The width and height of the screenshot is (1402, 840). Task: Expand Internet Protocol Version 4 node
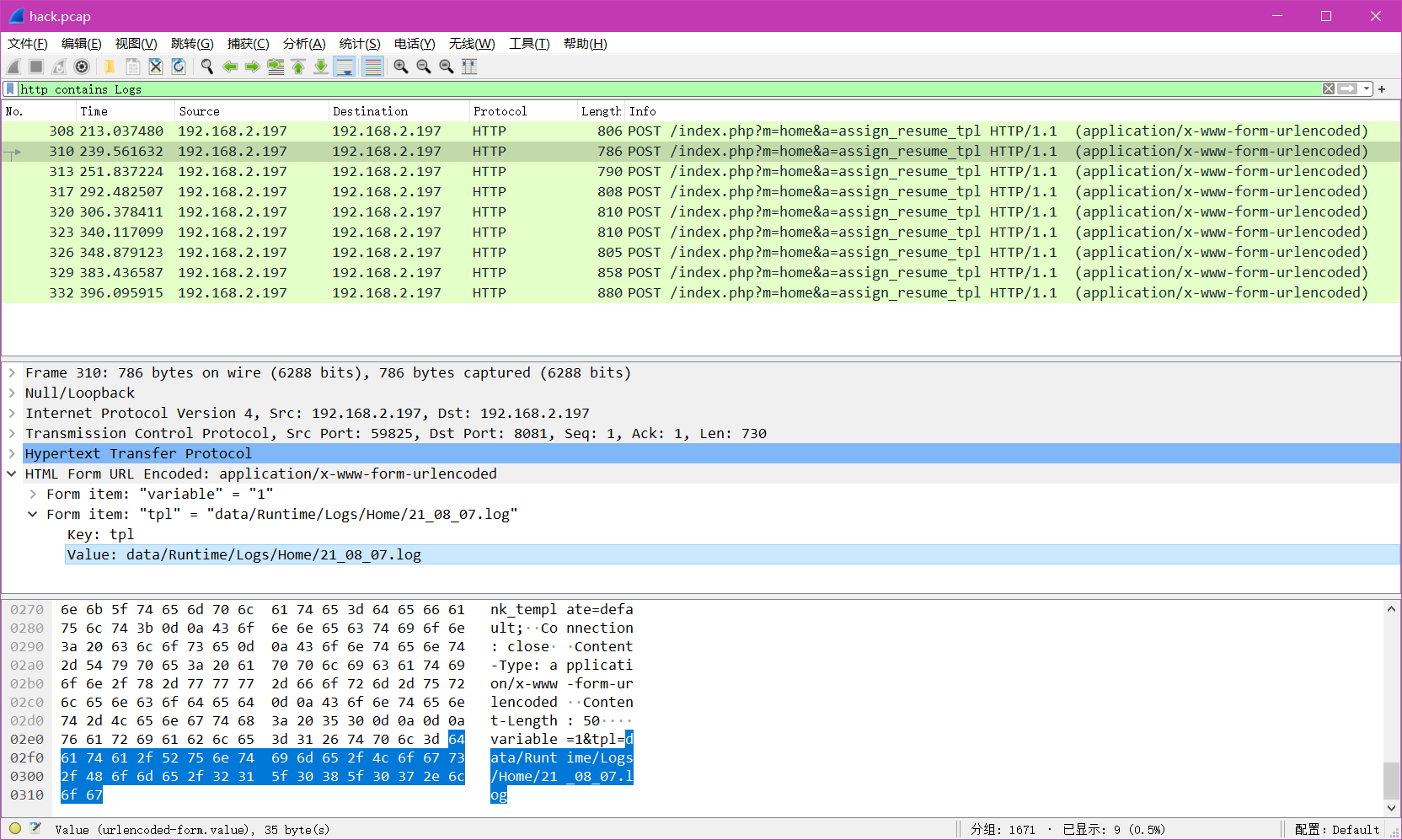tap(12, 413)
